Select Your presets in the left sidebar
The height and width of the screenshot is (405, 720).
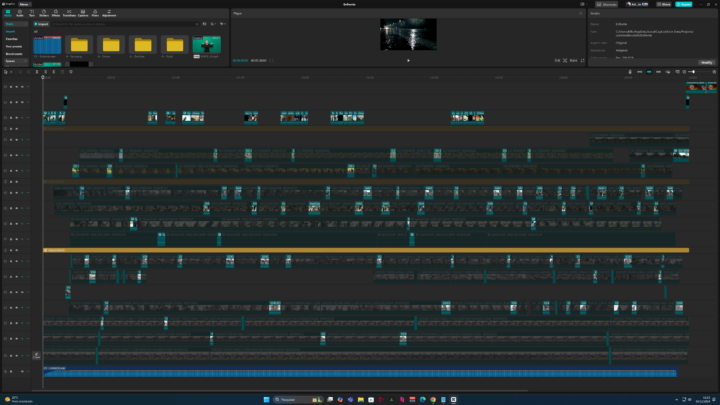[x=14, y=46]
